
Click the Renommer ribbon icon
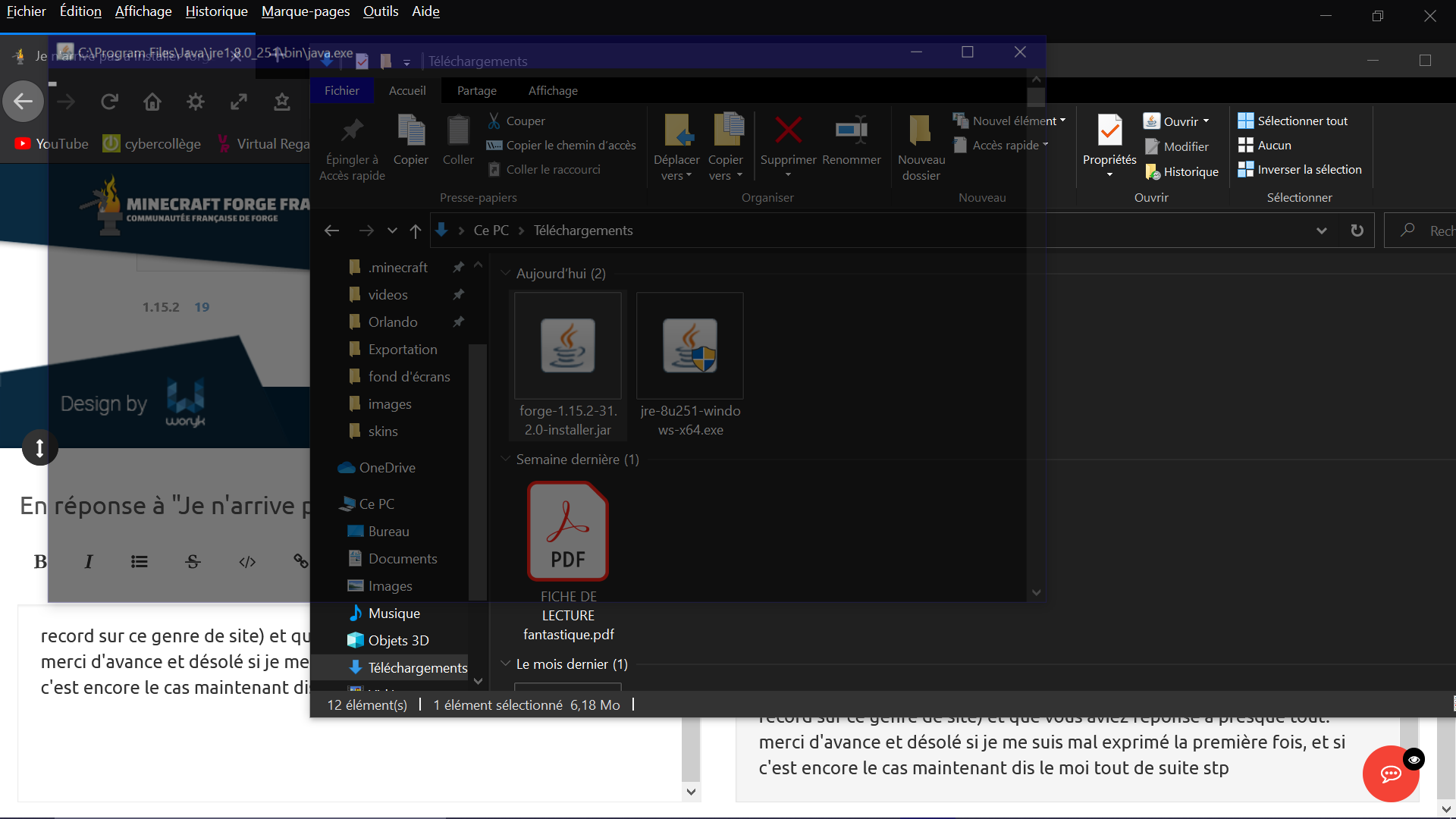point(851,130)
